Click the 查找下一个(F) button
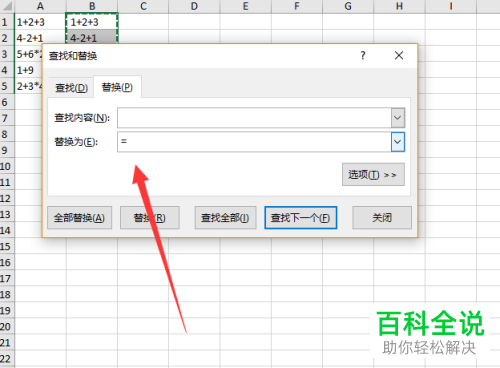The width and height of the screenshot is (500, 368). [301, 218]
